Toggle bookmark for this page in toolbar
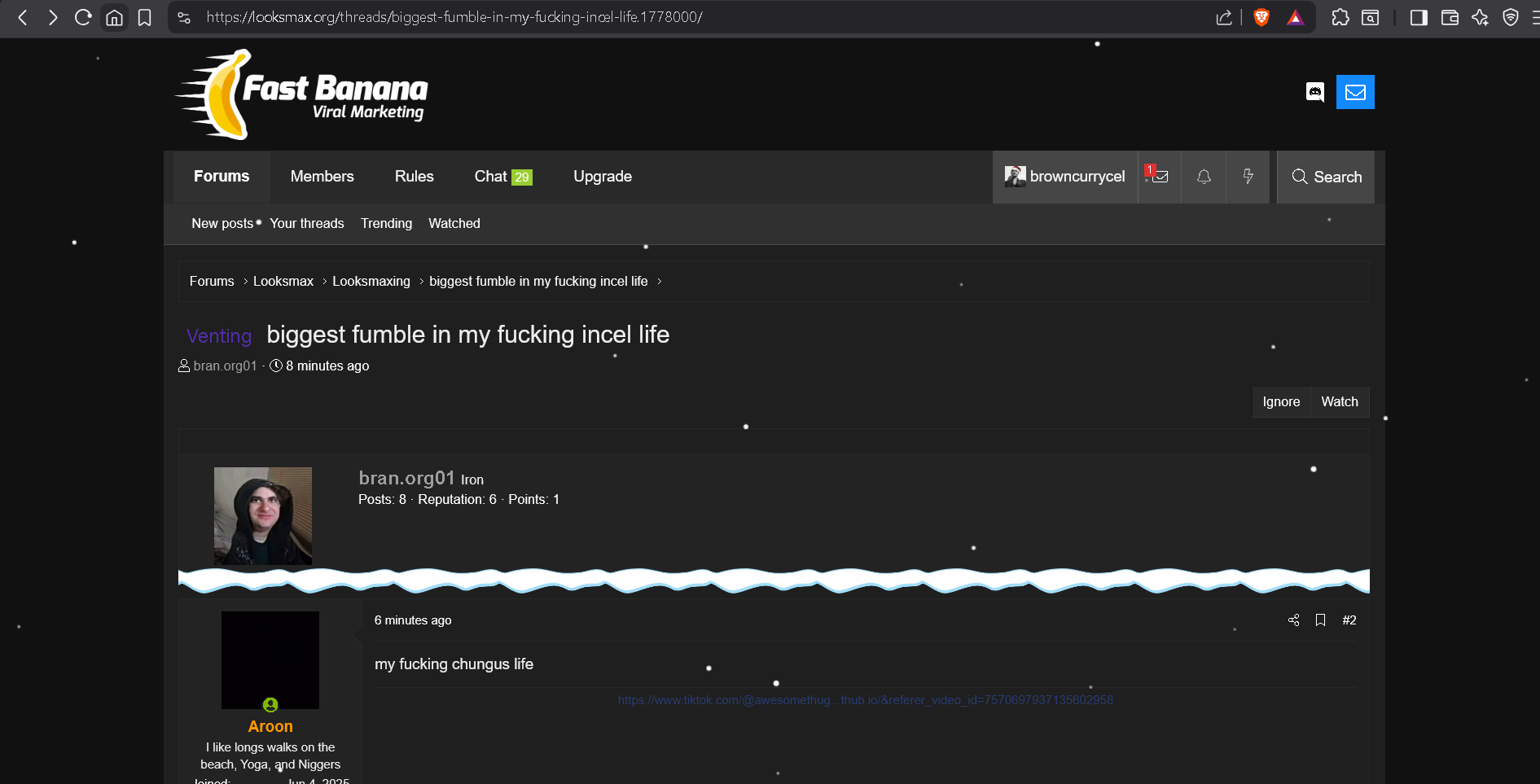The image size is (1540, 784). [x=145, y=17]
